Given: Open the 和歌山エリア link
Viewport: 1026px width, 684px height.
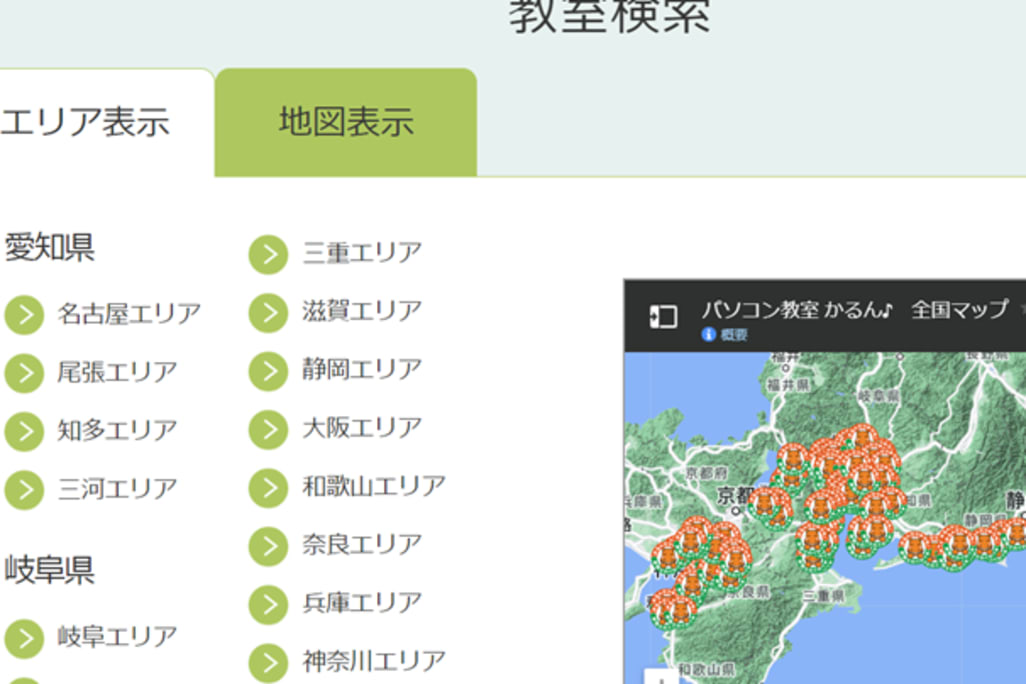Looking at the screenshot, I should tap(374, 487).
